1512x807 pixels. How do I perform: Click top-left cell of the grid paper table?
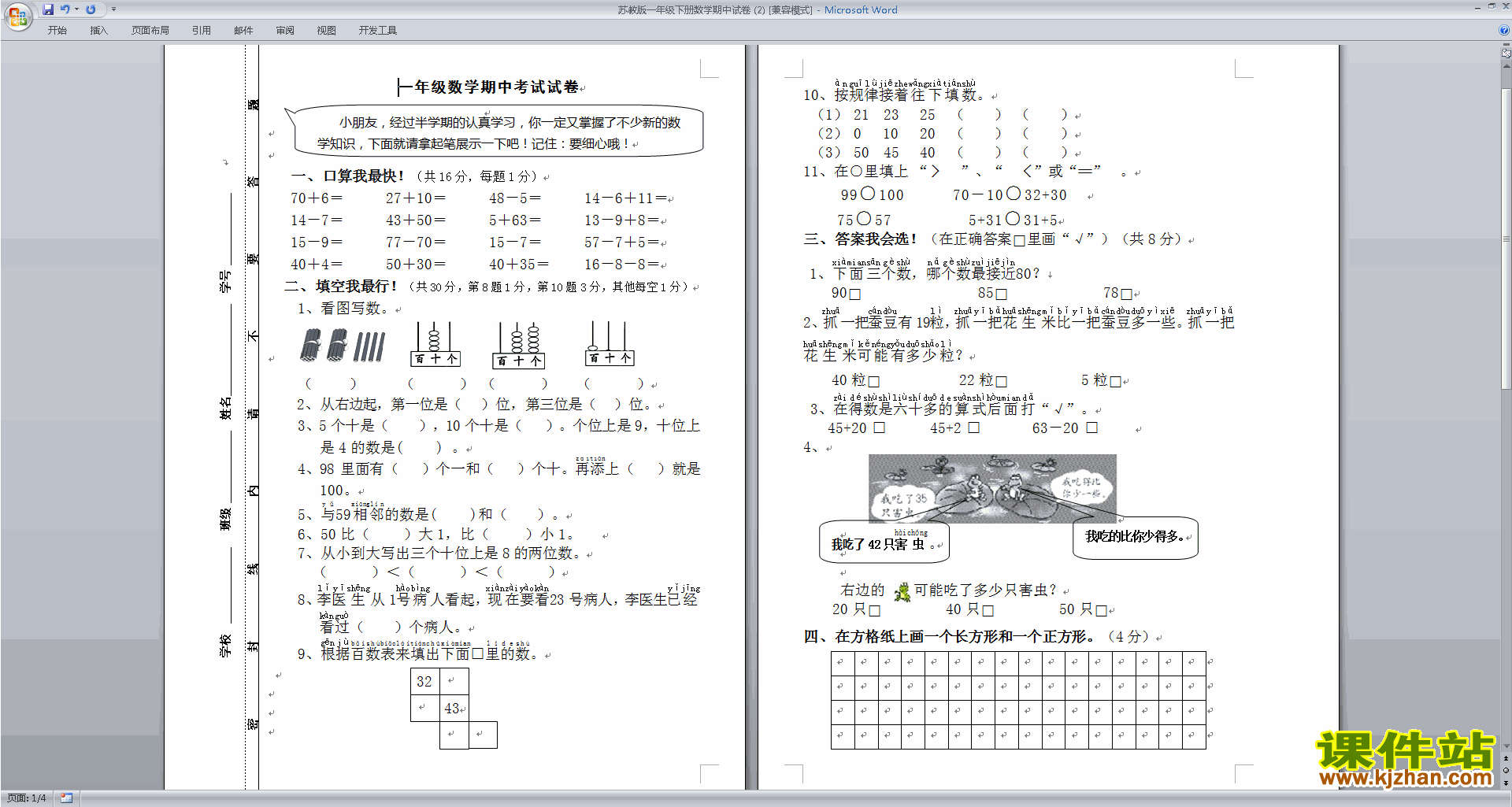tap(843, 664)
